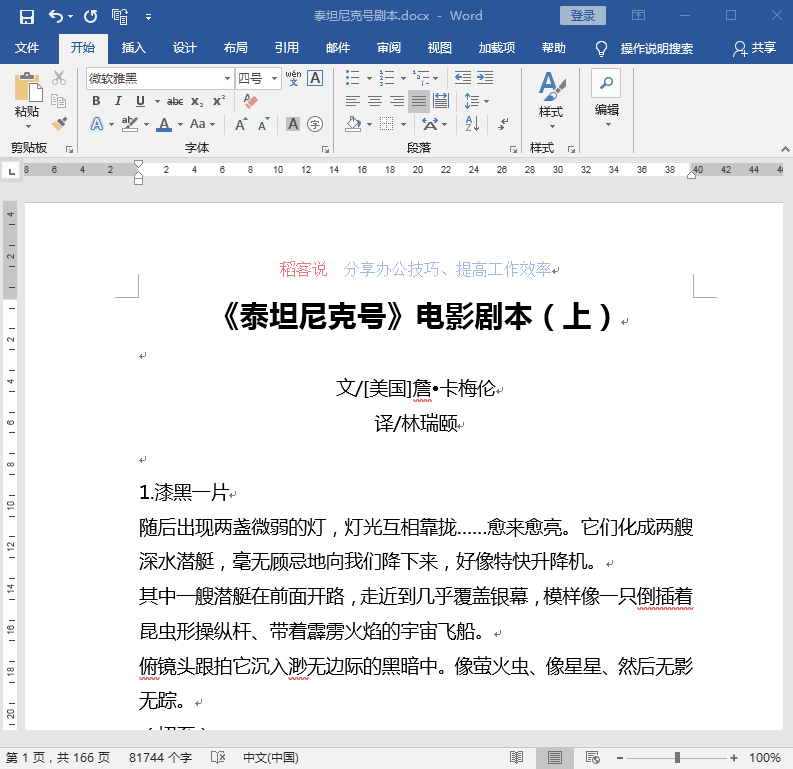
Task: Open the 文件 (File) tab
Action: (x=27, y=48)
